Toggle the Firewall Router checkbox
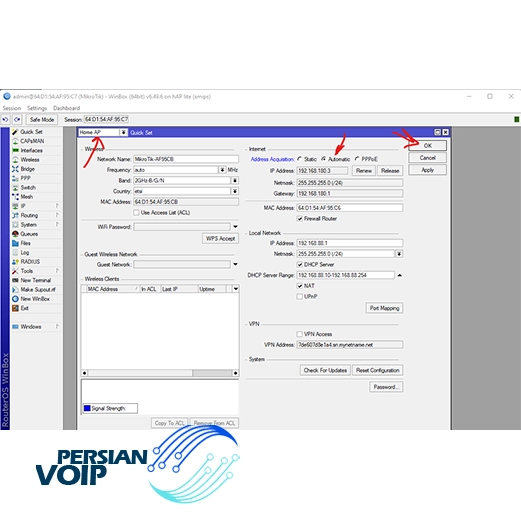This screenshot has height=519, width=521. (300, 219)
